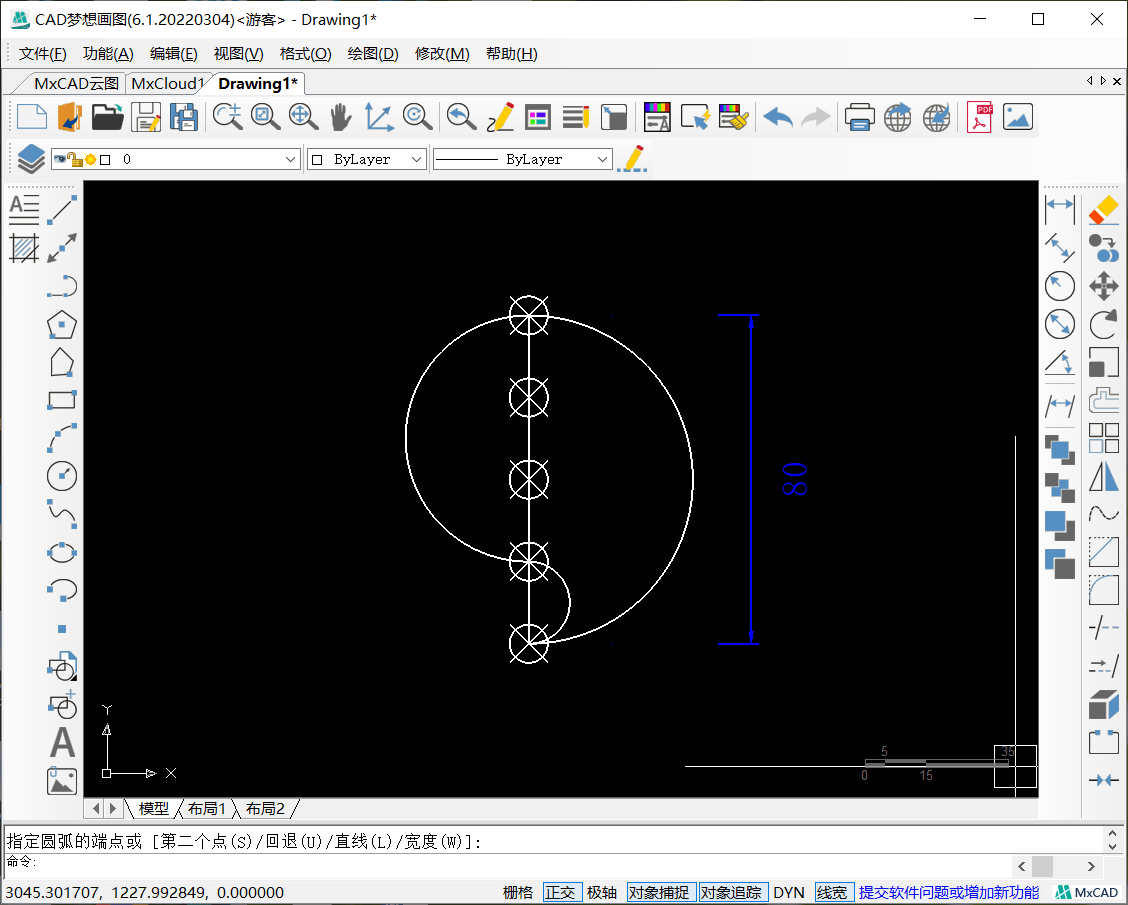
Task: Click the New file icon
Action: coord(32,117)
